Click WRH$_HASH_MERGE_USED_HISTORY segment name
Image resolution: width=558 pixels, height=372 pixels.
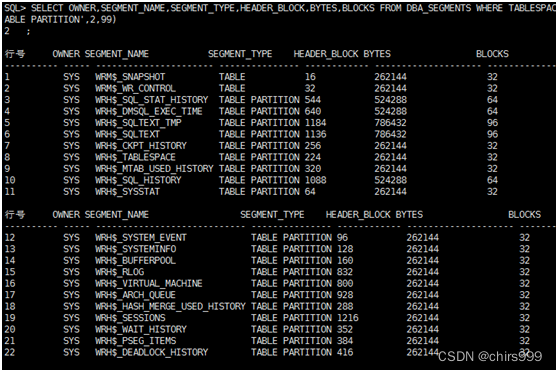click(170, 306)
